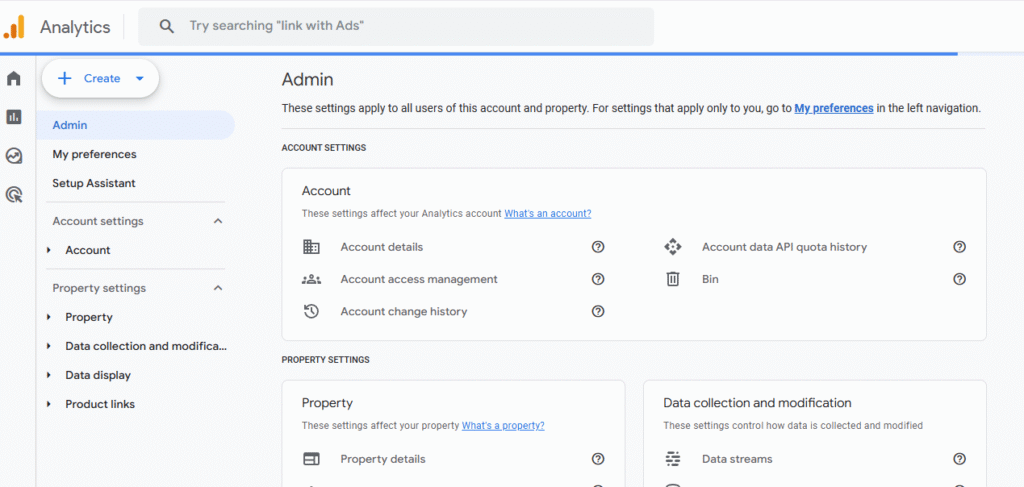Open Property details setting
Image resolution: width=1024 pixels, height=487 pixels.
[x=383, y=459]
